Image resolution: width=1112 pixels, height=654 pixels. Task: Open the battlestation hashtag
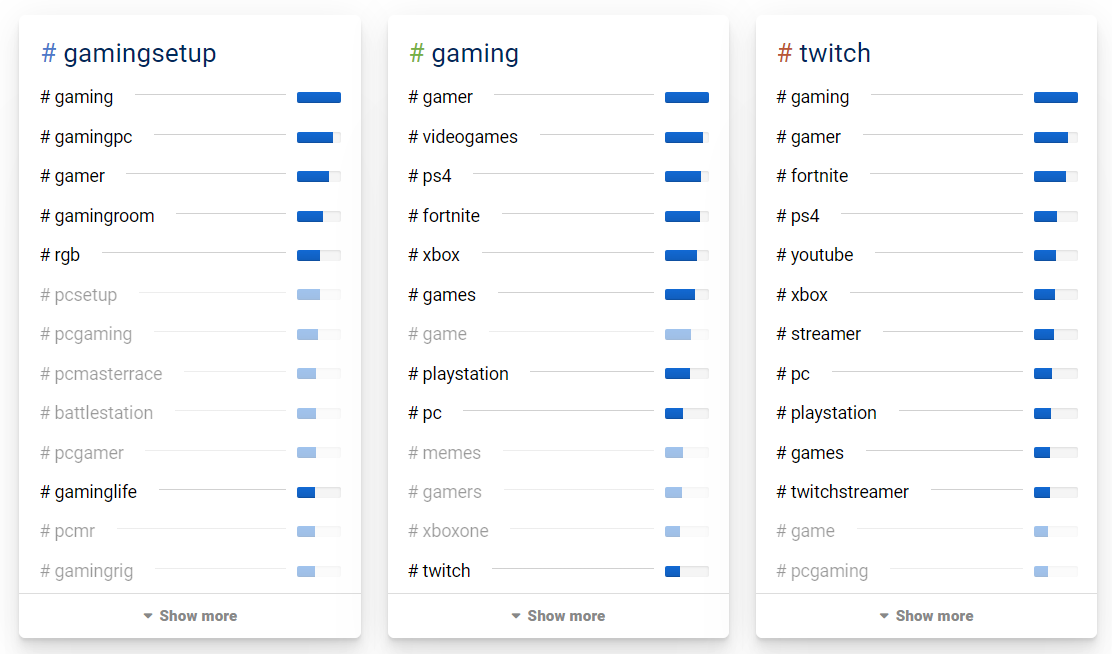97,413
